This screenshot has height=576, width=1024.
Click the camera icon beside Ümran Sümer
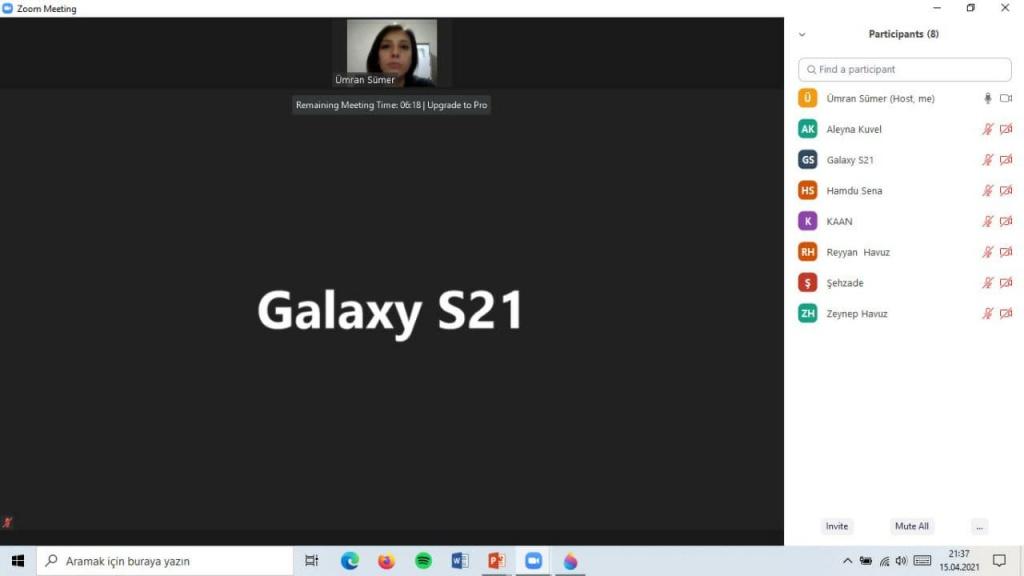point(1006,99)
